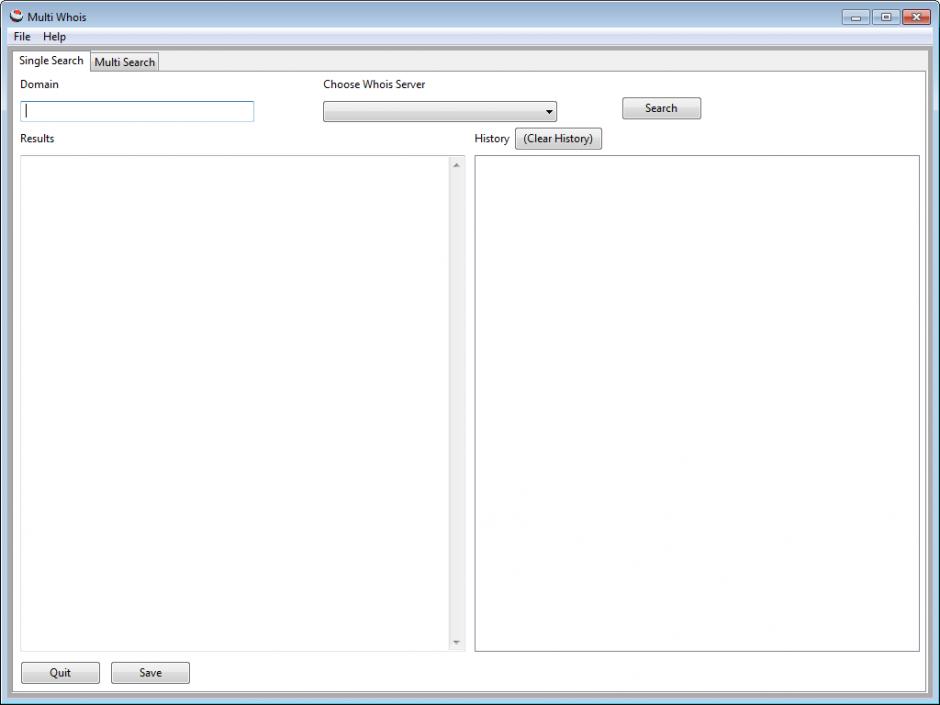Expand the Choose Whois Server dropdown
The height and width of the screenshot is (705, 940).
439,112
